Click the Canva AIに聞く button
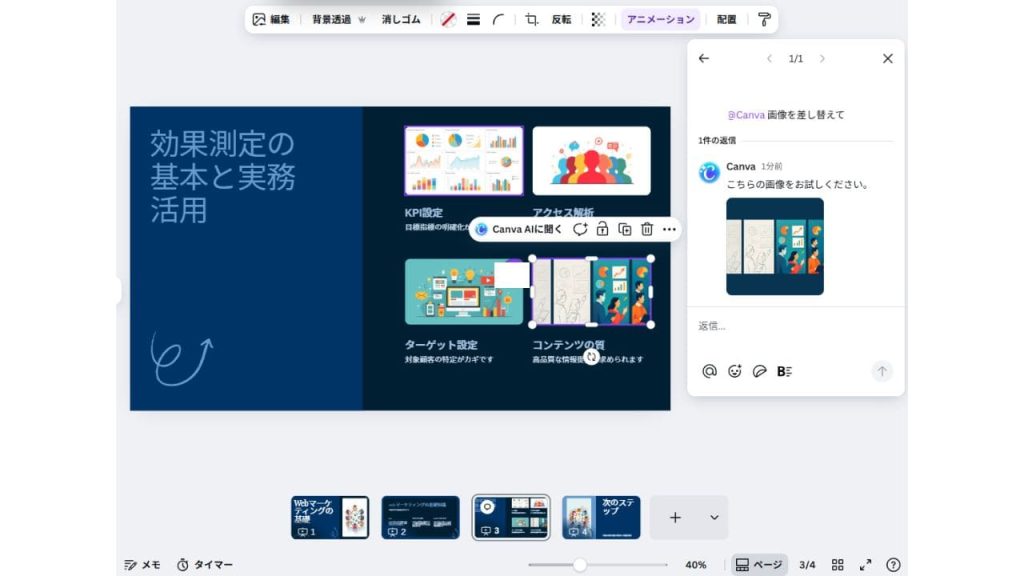 click(518, 229)
